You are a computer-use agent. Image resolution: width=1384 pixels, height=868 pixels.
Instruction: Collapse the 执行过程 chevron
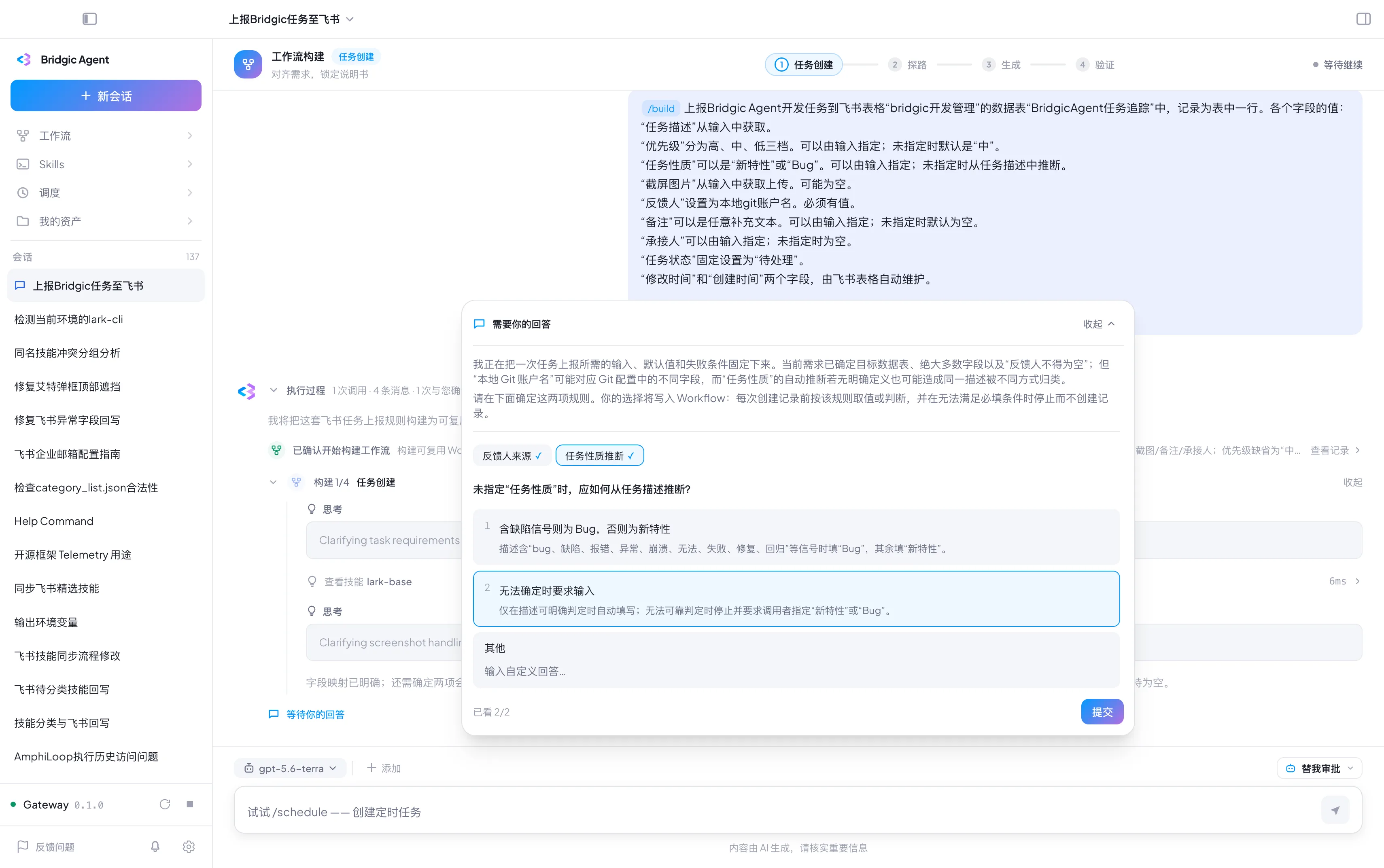click(x=273, y=390)
